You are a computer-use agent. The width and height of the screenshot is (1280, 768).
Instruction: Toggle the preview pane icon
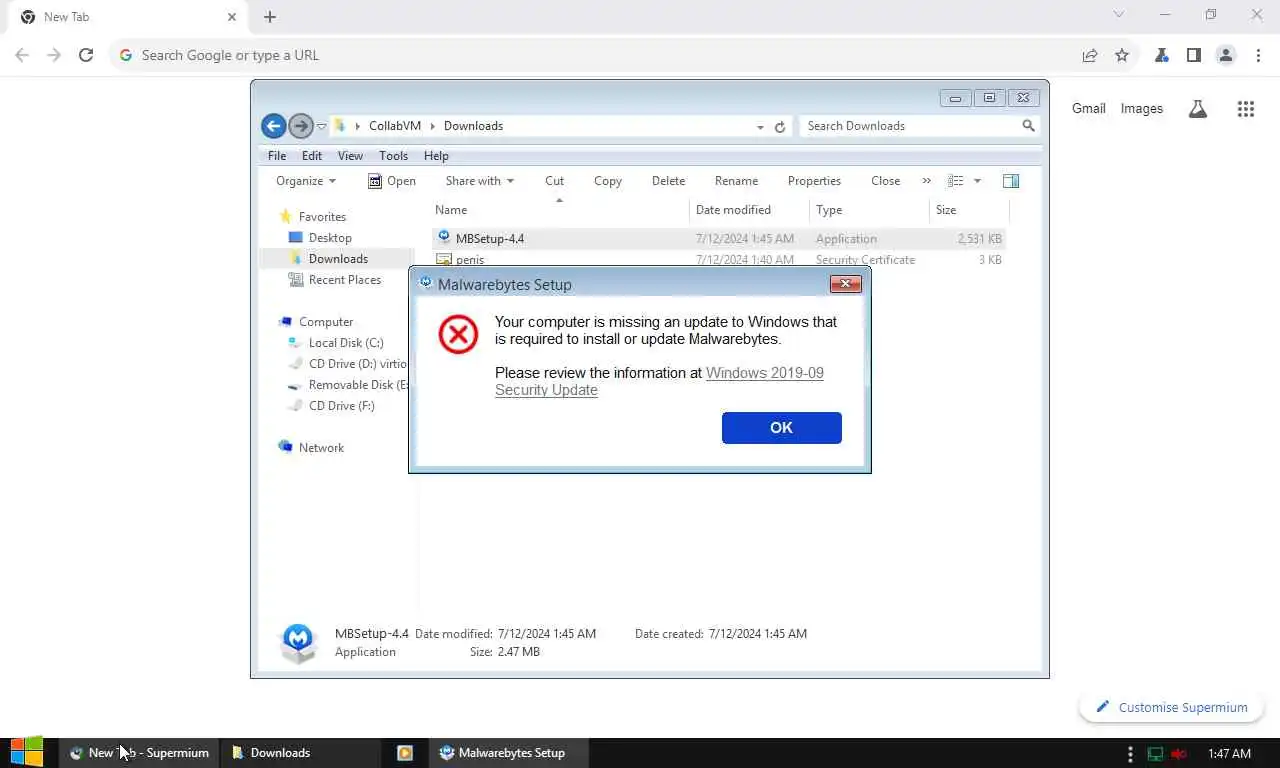[x=1011, y=181]
